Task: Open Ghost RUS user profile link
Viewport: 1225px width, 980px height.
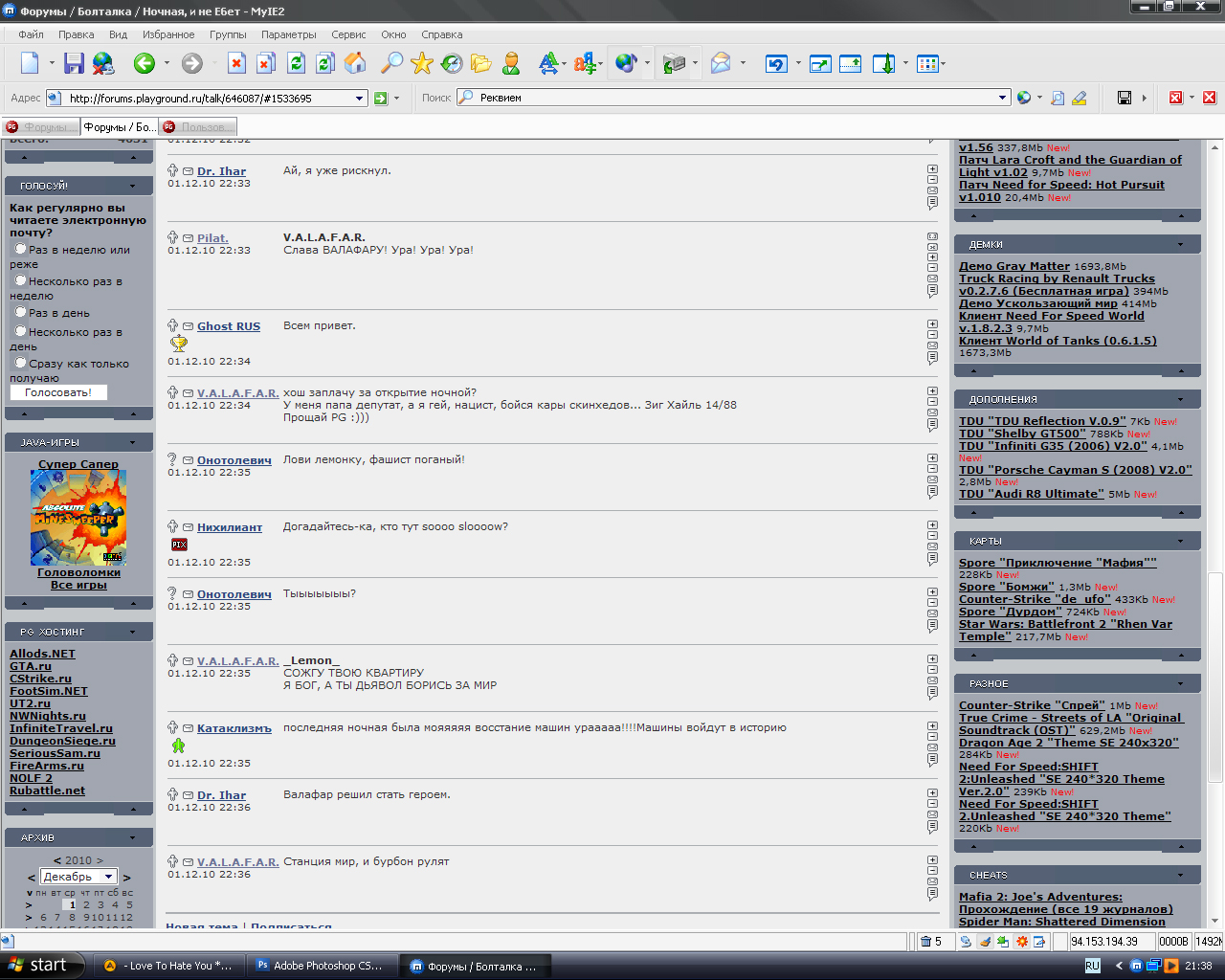Action: (229, 326)
